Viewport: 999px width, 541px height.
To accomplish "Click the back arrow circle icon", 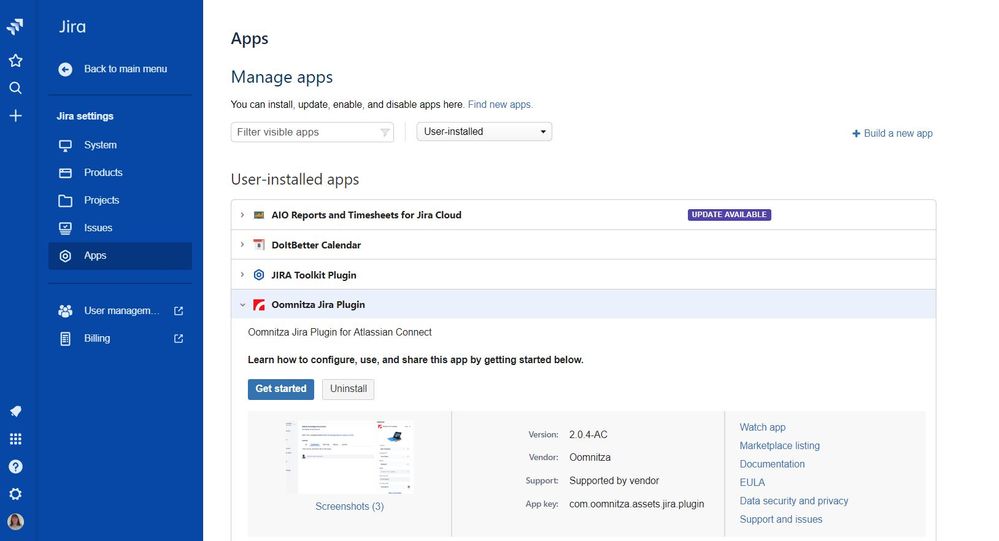I will click(65, 69).
